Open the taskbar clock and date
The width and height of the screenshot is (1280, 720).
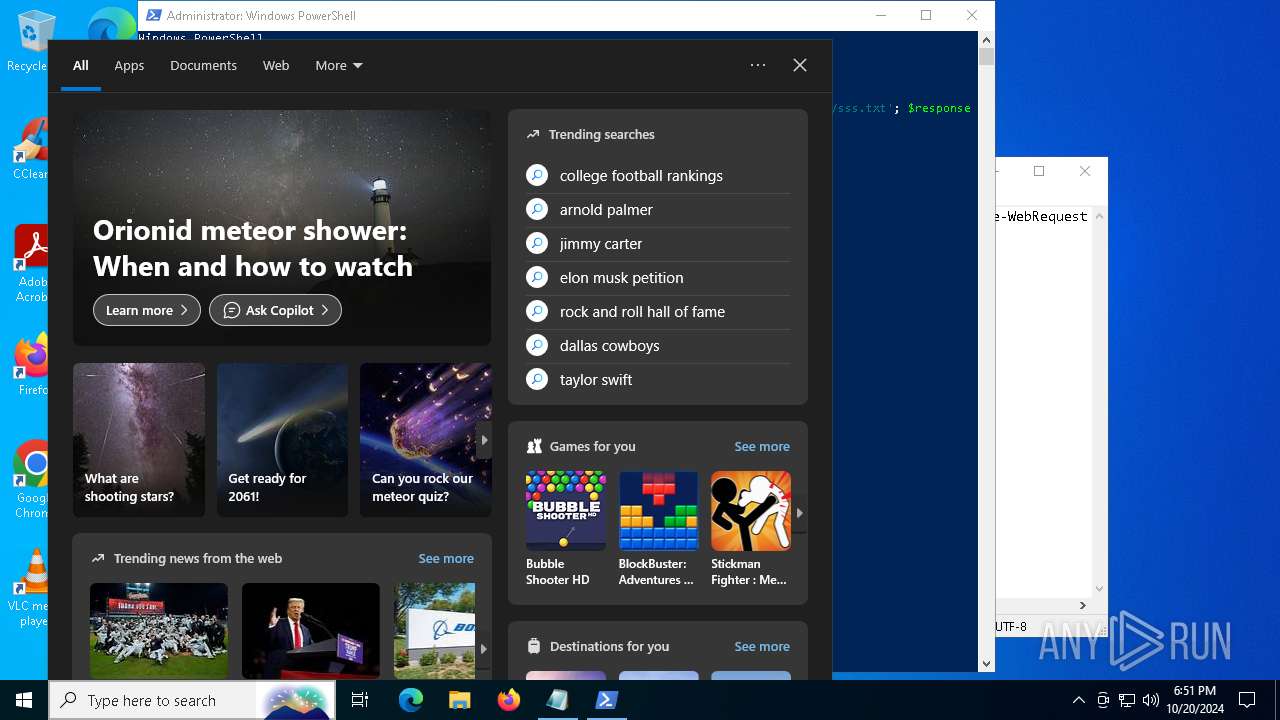[x=1195, y=700]
